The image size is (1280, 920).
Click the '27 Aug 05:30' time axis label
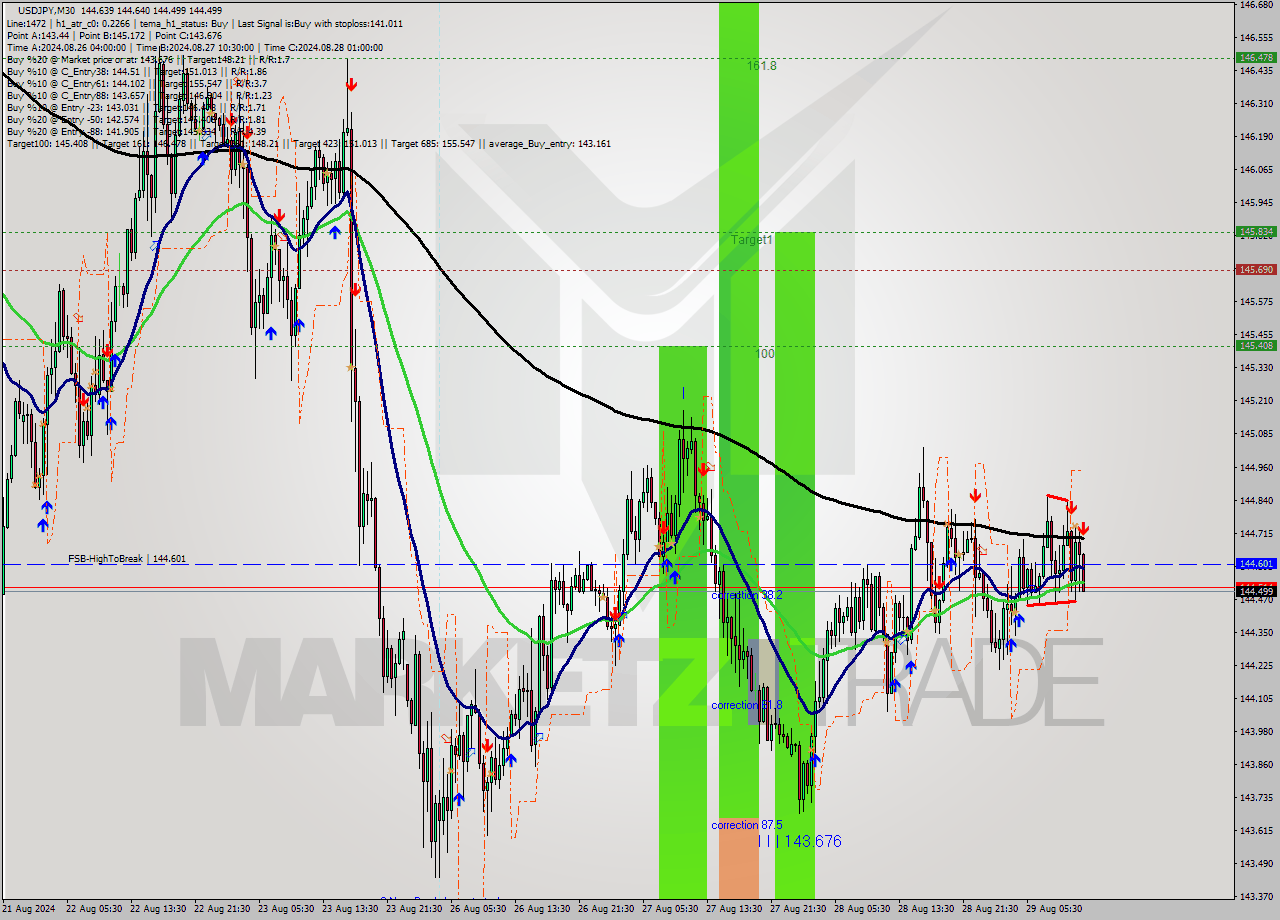pyautogui.click(x=670, y=909)
